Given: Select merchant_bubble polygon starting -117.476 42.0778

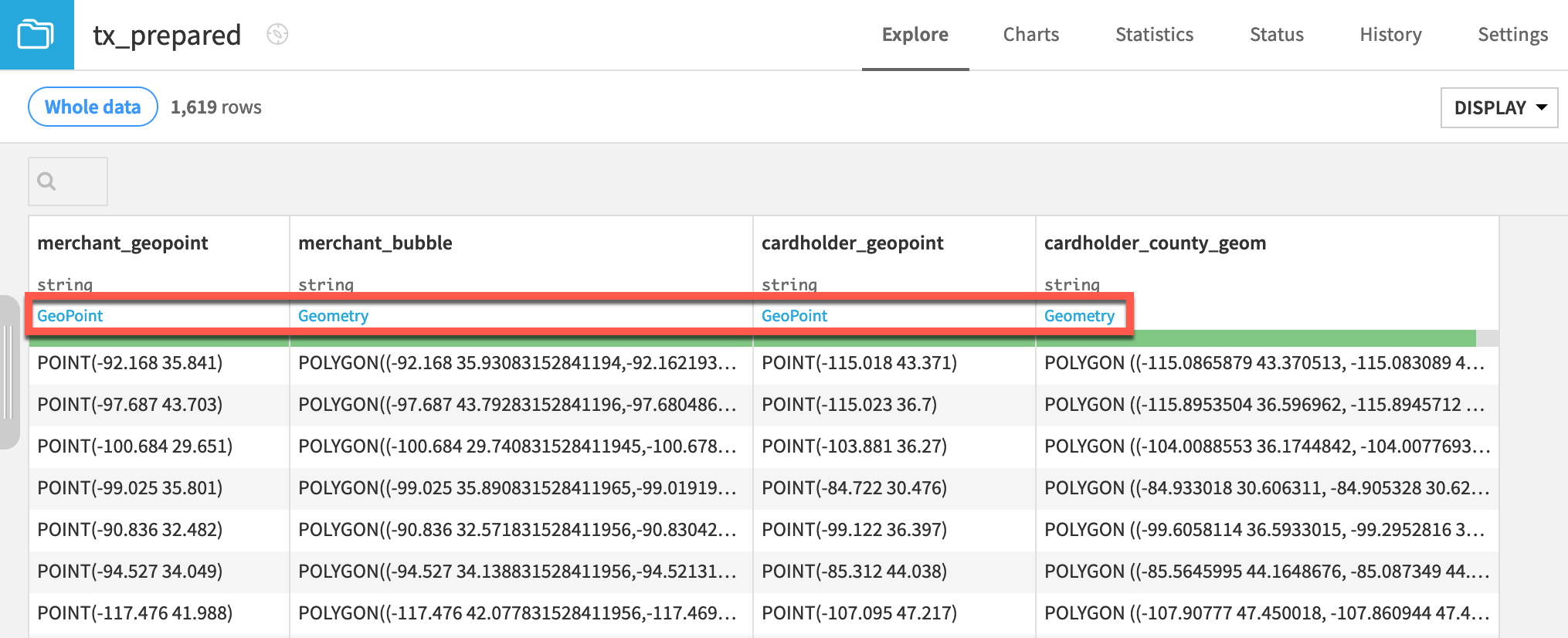Looking at the screenshot, I should (x=521, y=613).
